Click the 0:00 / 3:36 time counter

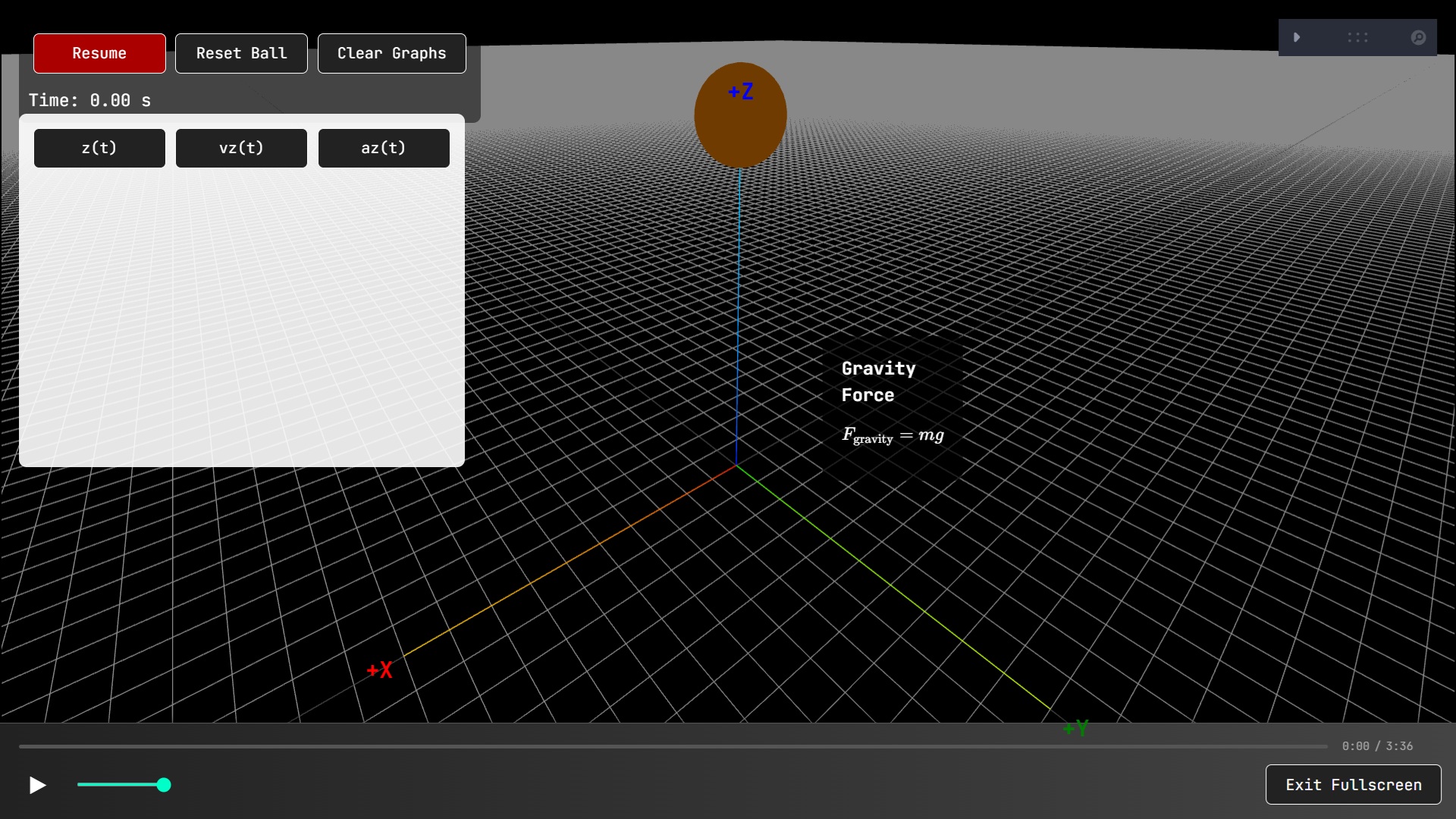tap(1378, 745)
